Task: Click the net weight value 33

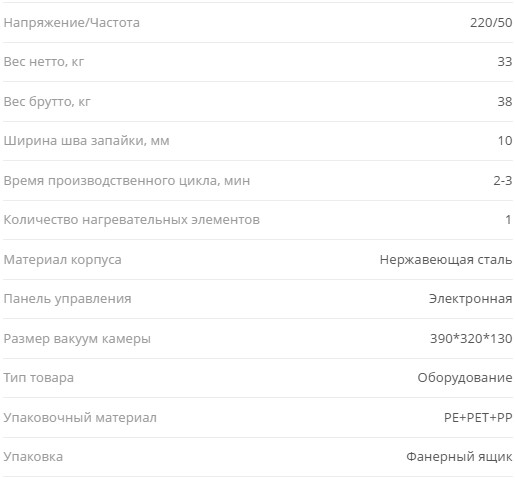Action: click(x=505, y=62)
